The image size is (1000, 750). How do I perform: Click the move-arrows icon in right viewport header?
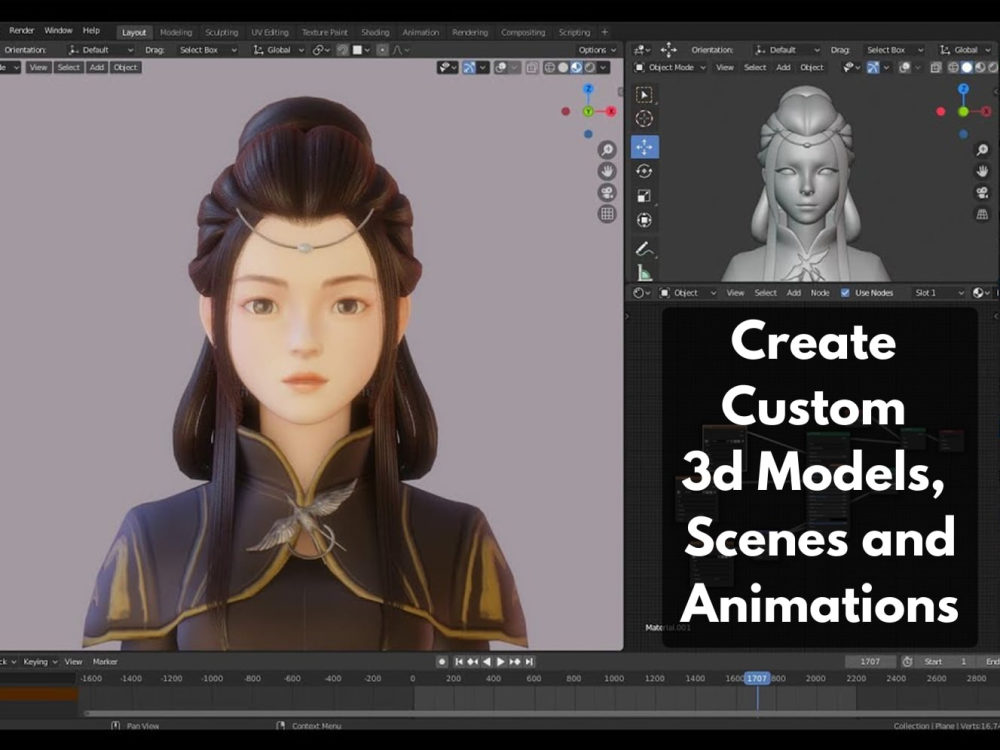tap(668, 50)
